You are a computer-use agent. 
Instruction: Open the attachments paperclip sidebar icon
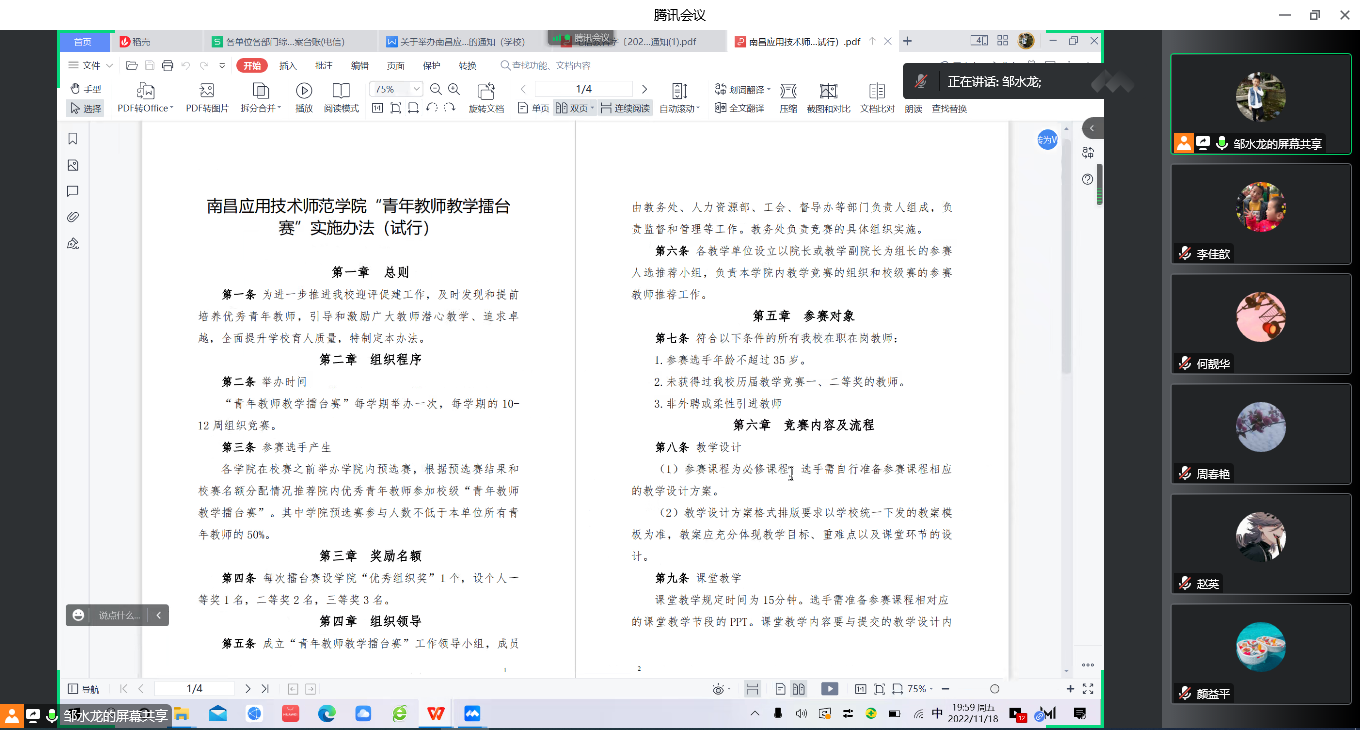click(73, 217)
